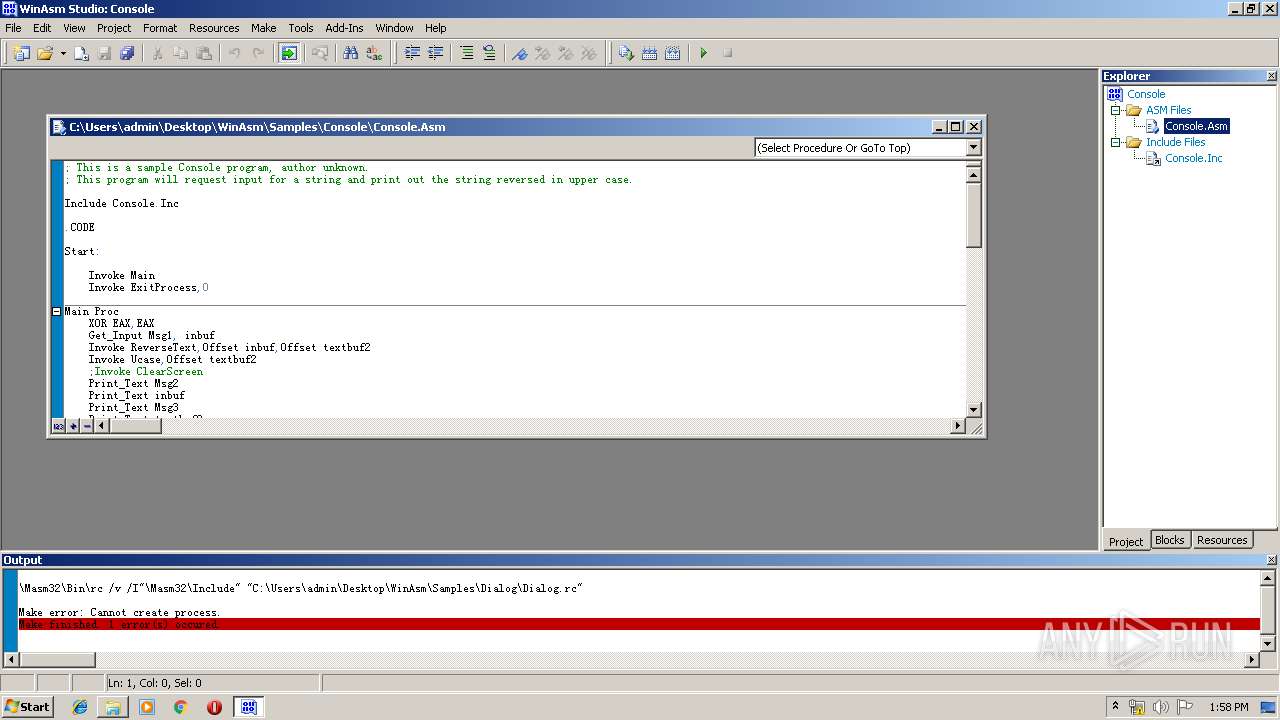Click the Stop square button
The height and width of the screenshot is (720, 1280).
727,53
